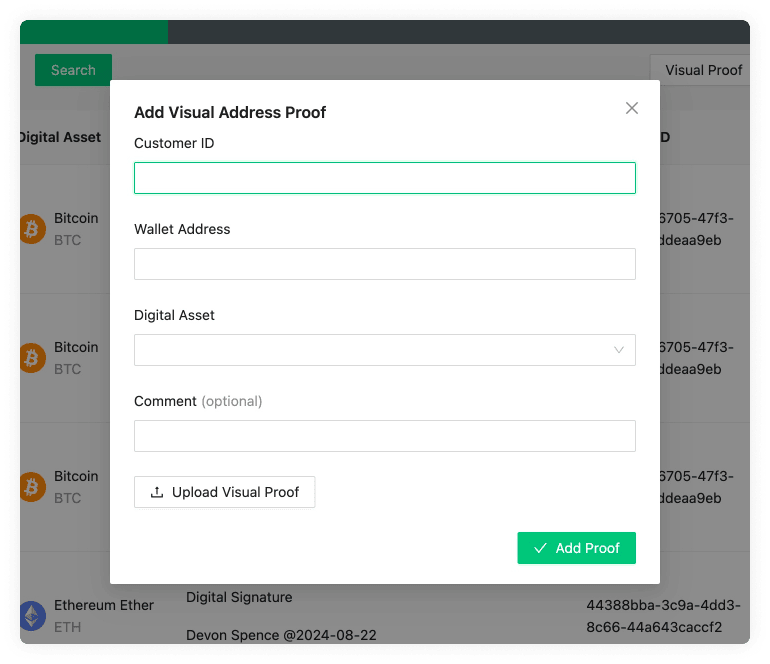Submit with the Add Proof button
The image size is (770, 664).
click(576, 548)
